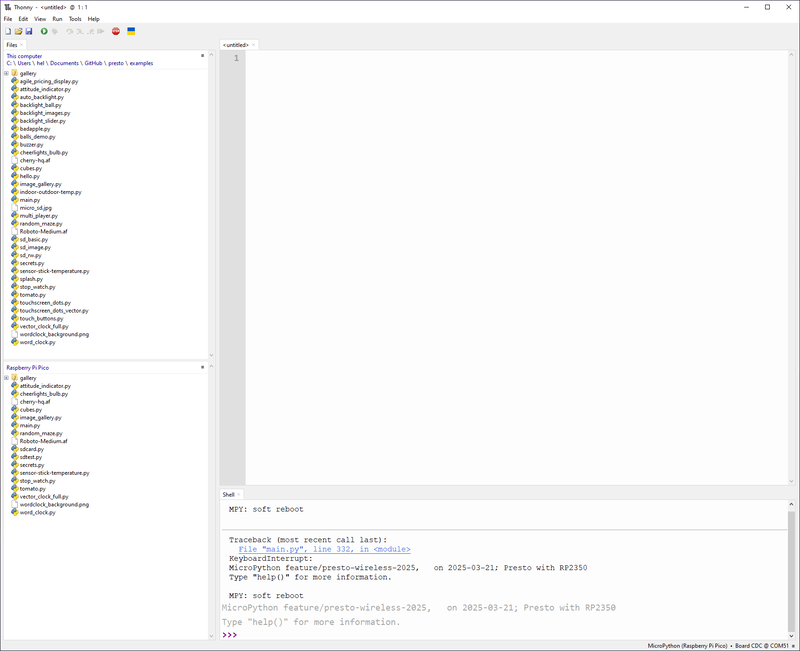
Task: Click the File "main.py", line 332 traceback link
Action: point(324,549)
